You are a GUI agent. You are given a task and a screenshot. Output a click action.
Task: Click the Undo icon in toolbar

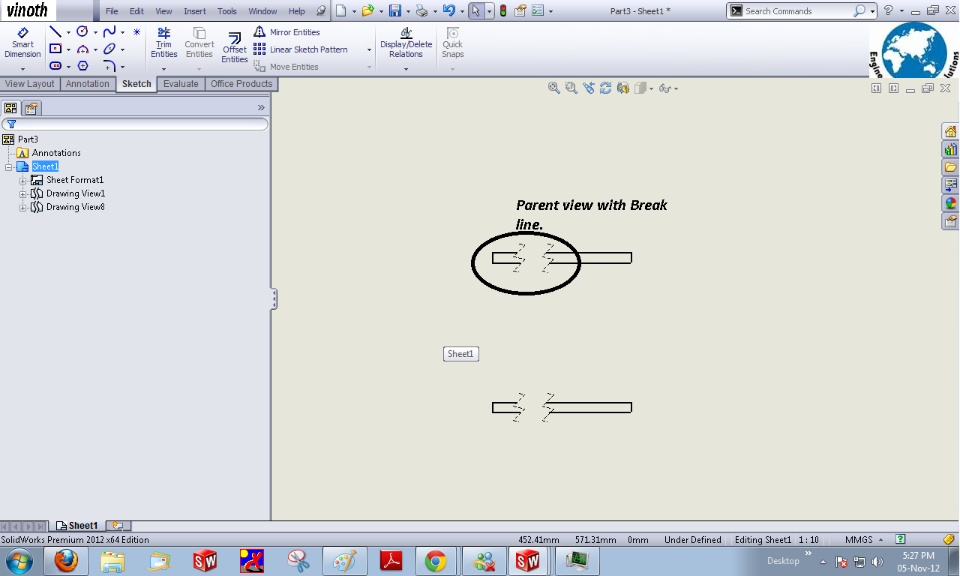(449, 10)
